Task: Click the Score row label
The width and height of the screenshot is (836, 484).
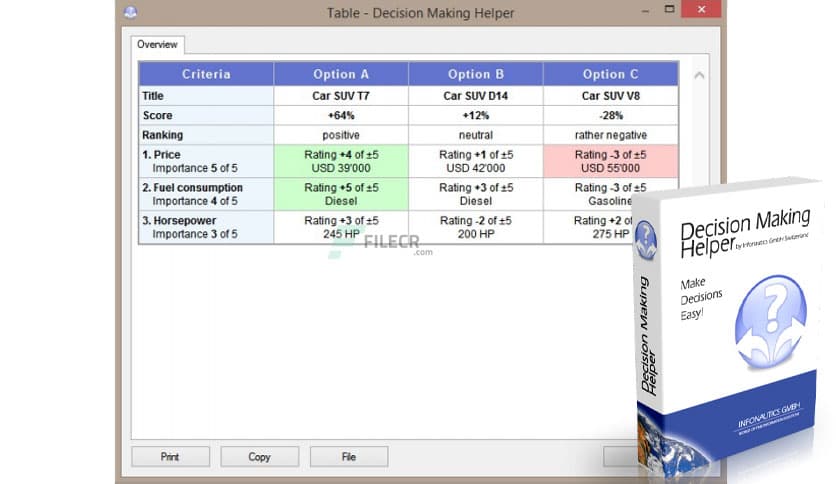Action: click(x=206, y=116)
